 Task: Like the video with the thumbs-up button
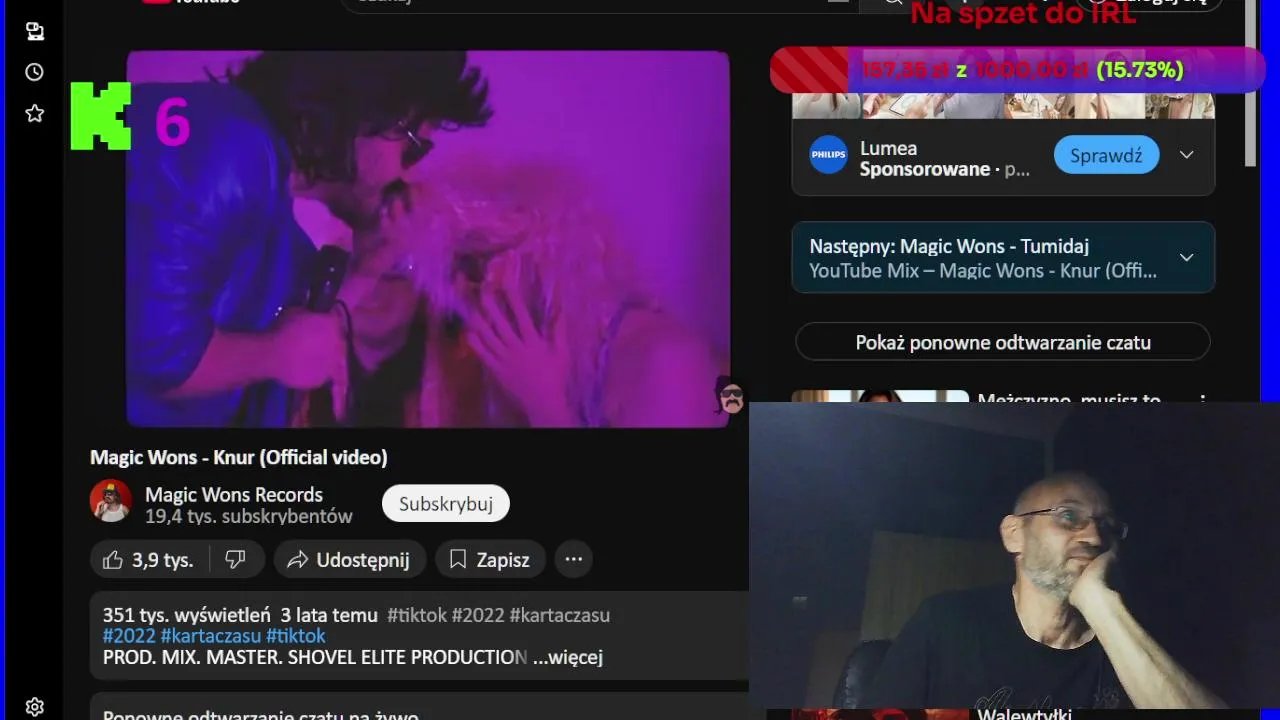tap(148, 560)
